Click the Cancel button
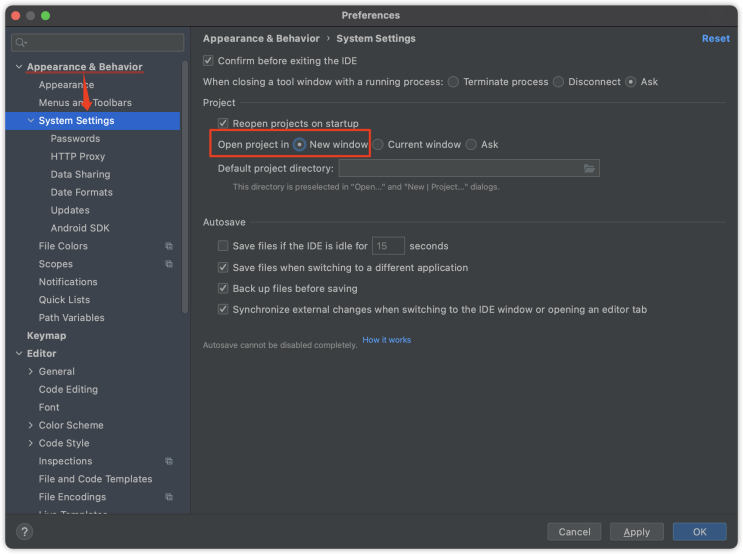The height and width of the screenshot is (554, 743). (574, 532)
